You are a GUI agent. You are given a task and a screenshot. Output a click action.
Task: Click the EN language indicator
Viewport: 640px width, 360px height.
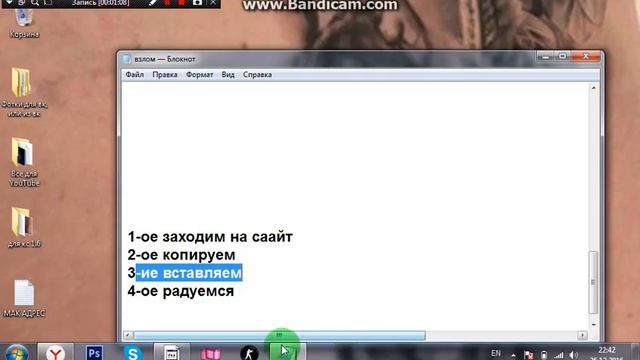[x=496, y=353]
